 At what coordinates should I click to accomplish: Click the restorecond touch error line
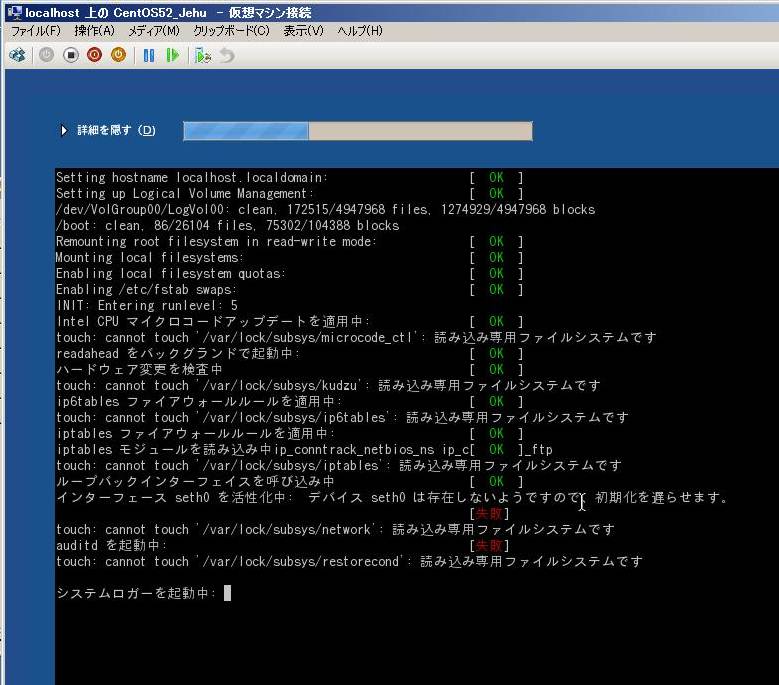point(349,561)
